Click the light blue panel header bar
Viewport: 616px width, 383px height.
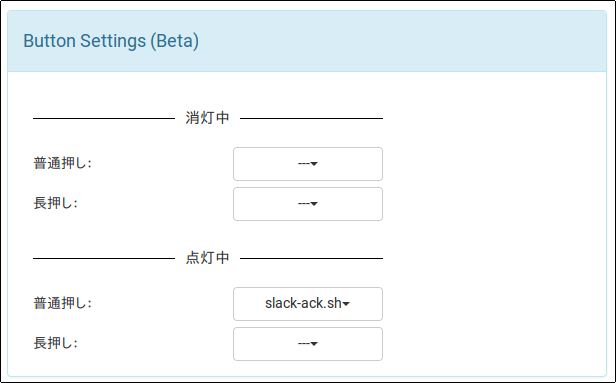click(307, 41)
